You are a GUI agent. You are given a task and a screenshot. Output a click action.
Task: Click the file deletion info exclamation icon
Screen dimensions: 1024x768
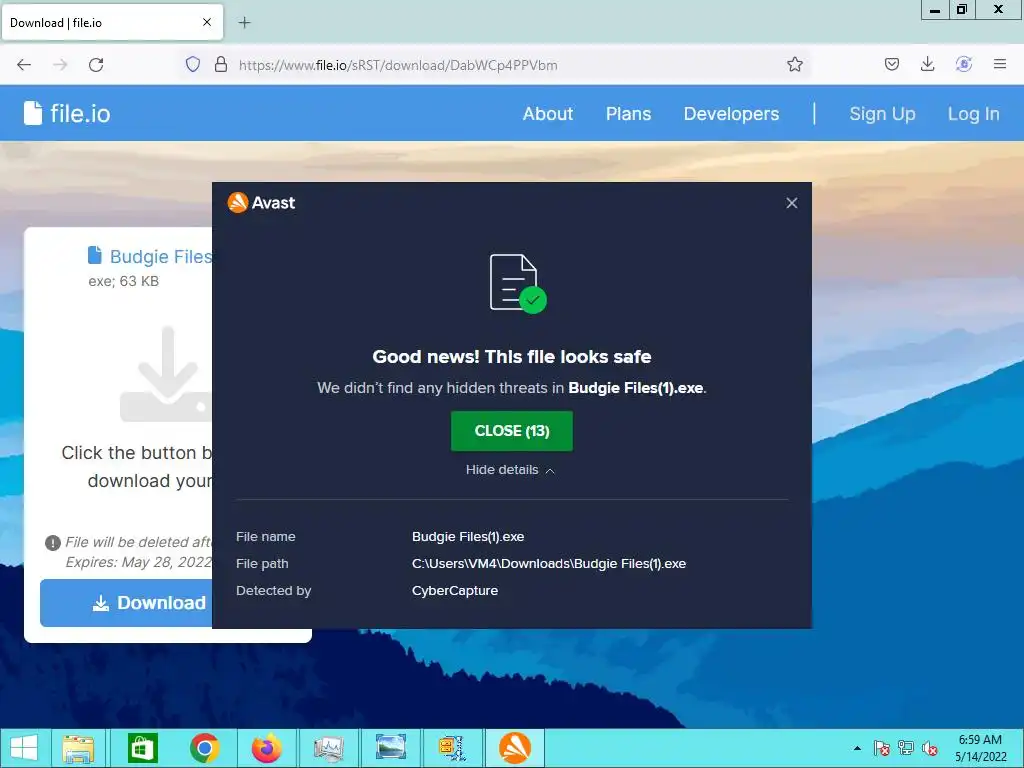[52, 543]
